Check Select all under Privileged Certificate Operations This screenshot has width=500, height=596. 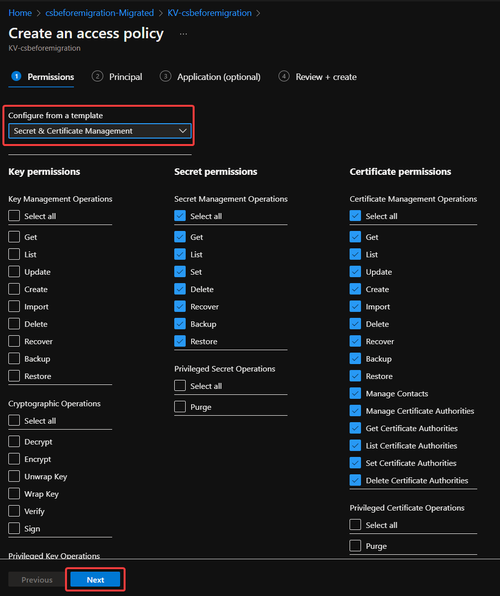tap(355, 525)
